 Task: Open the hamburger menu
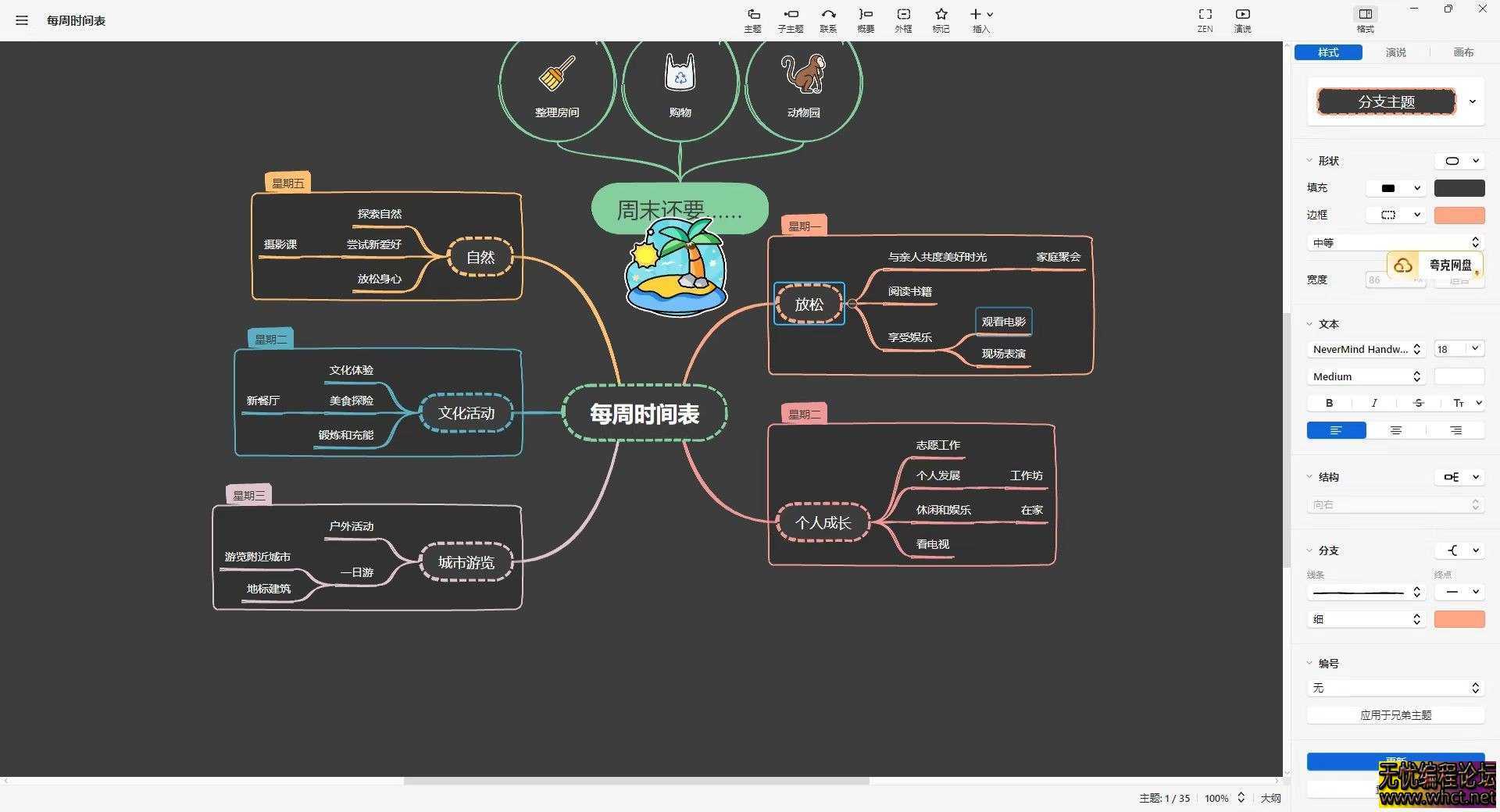(22, 20)
